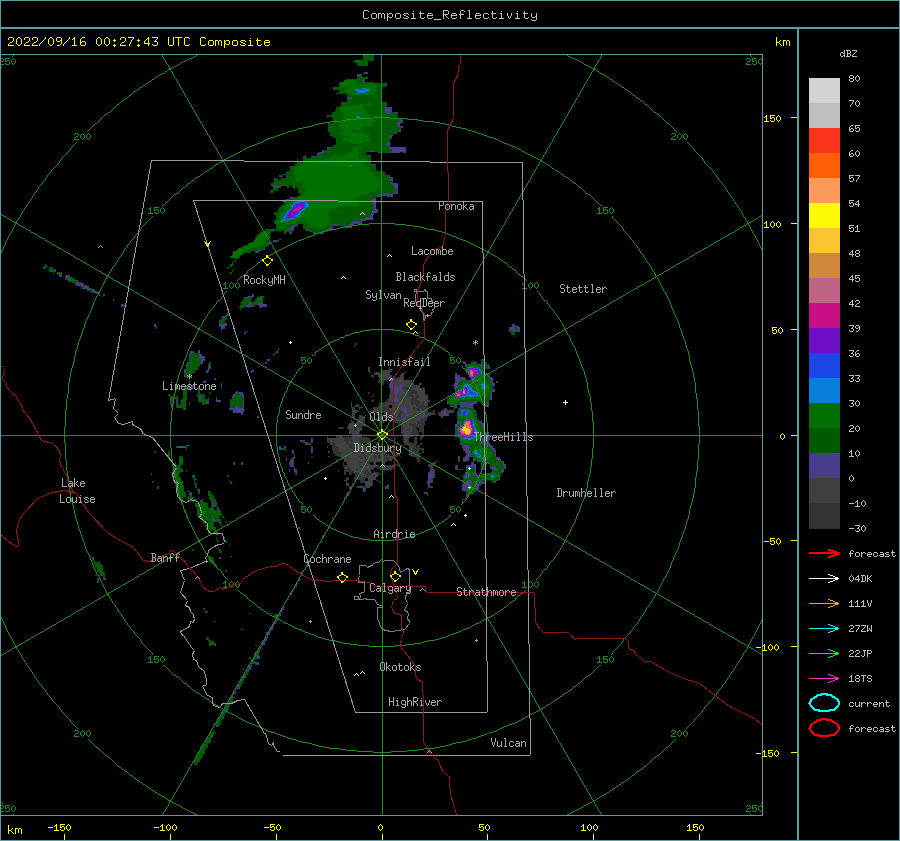Click the Blackfalds city label
This screenshot has width=900, height=841.
425,277
